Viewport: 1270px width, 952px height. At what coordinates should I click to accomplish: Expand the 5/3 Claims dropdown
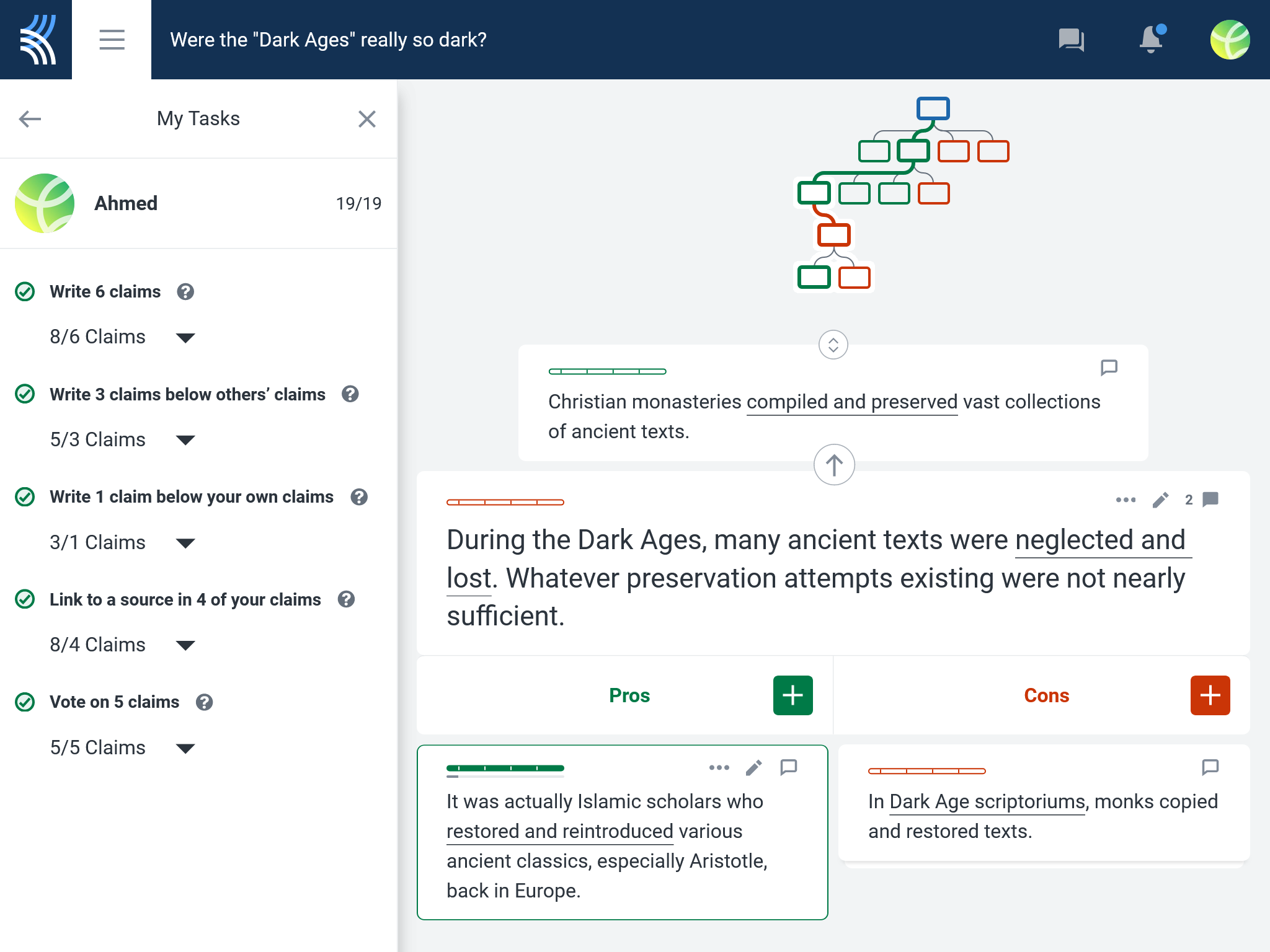(185, 440)
